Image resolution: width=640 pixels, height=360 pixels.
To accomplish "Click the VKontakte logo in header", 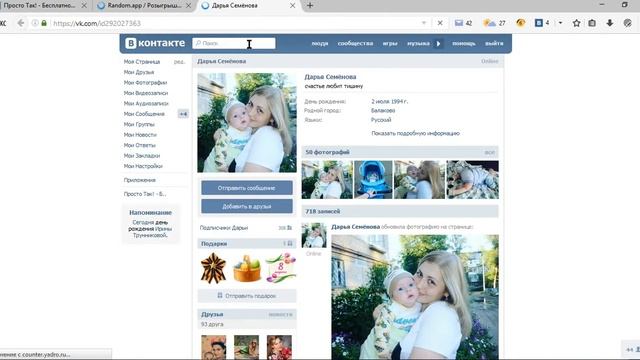I will tap(155, 43).
